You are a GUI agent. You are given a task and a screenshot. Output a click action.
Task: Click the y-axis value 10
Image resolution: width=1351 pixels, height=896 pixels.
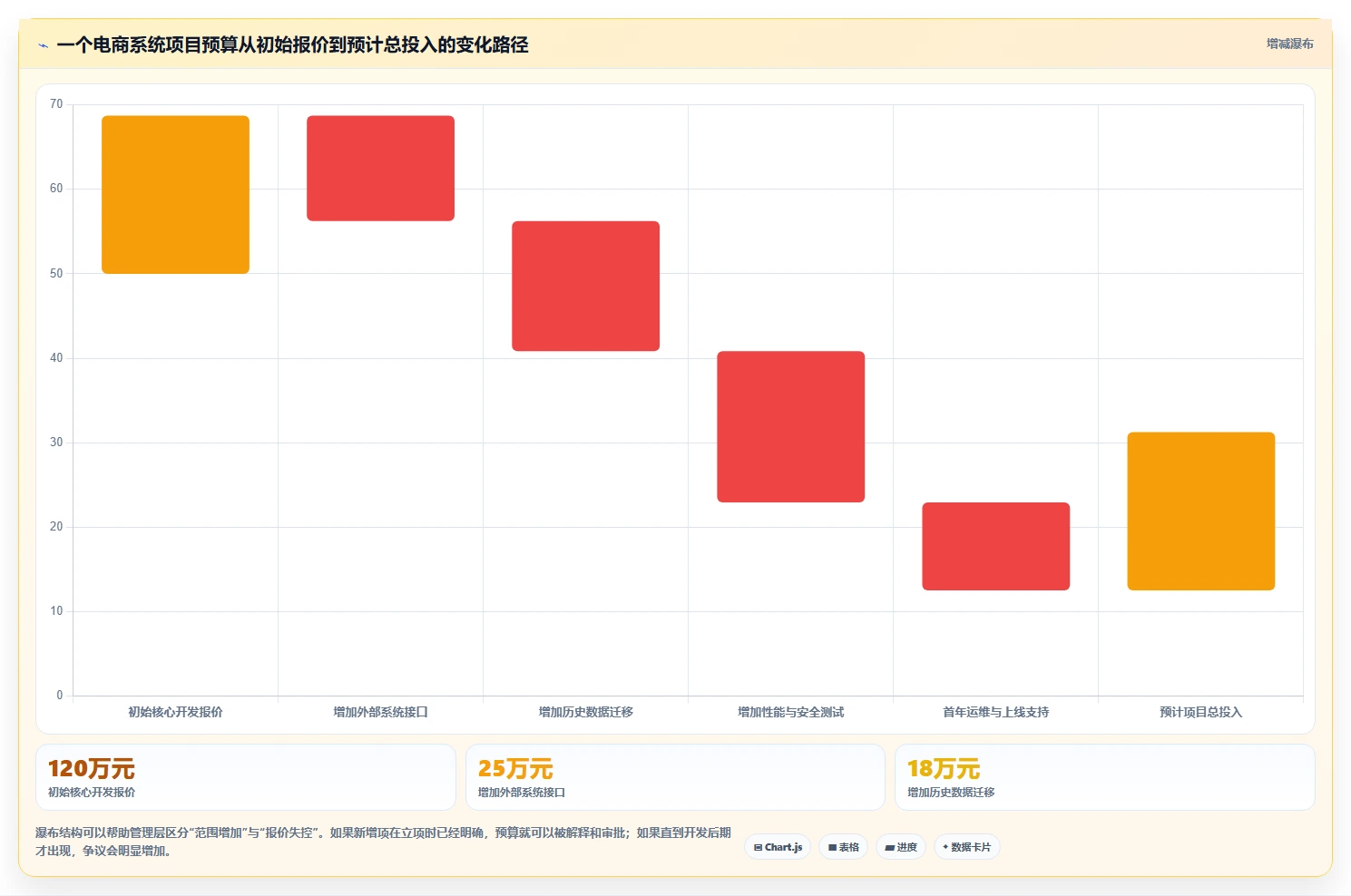pyautogui.click(x=56, y=610)
